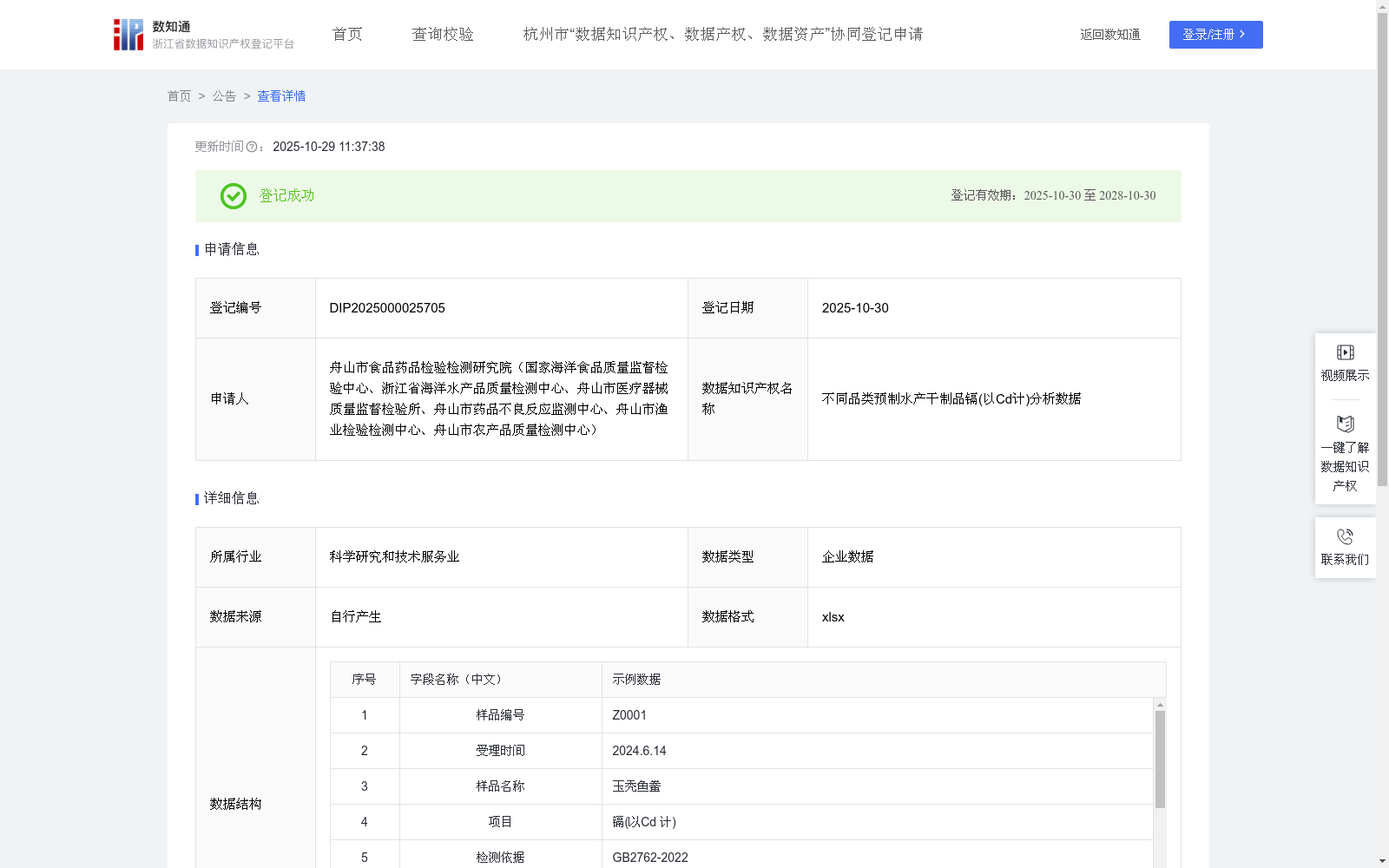1389x868 pixels.
Task: Click the 数据结构 table scrollbar thumb
Action: pyautogui.click(x=1160, y=759)
